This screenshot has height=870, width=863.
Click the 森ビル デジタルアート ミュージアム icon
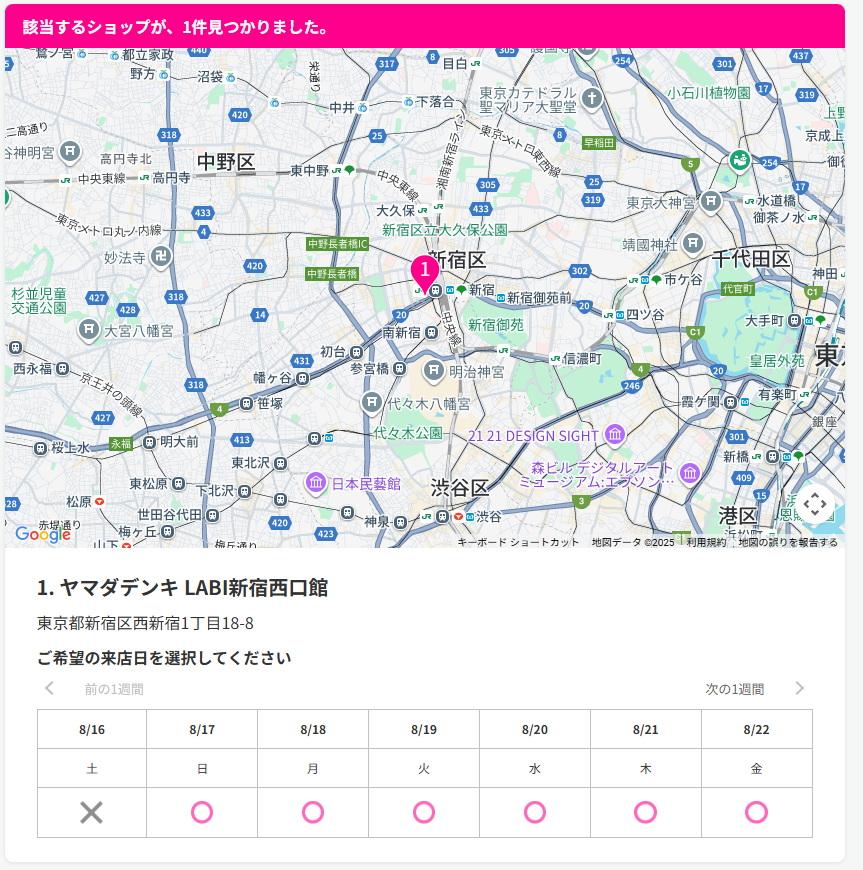click(689, 472)
